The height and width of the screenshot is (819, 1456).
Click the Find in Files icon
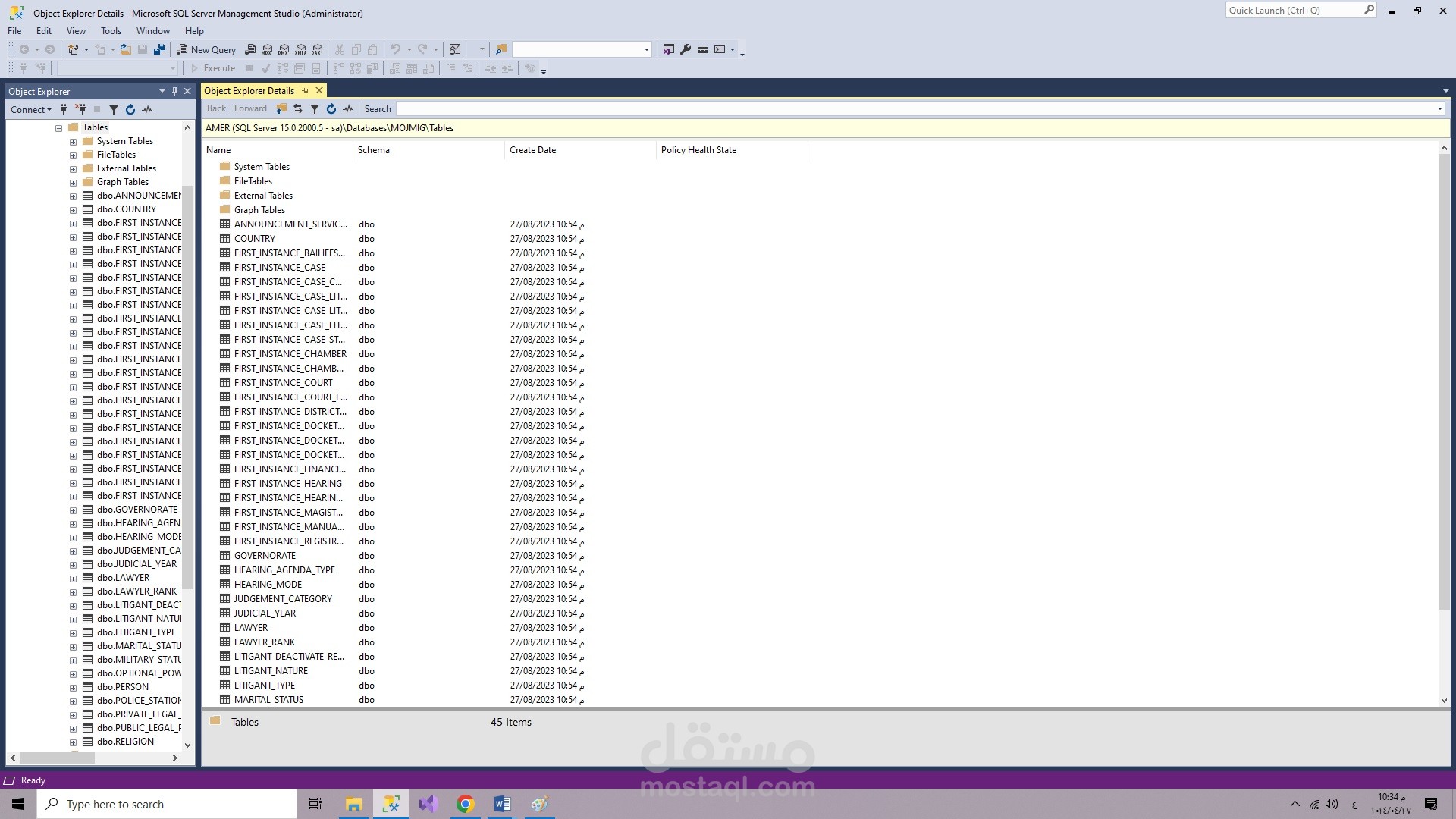tap(500, 49)
